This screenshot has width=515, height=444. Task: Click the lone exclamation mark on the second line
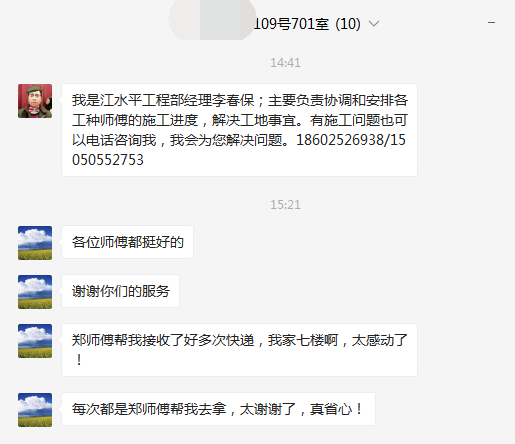tap(79, 360)
